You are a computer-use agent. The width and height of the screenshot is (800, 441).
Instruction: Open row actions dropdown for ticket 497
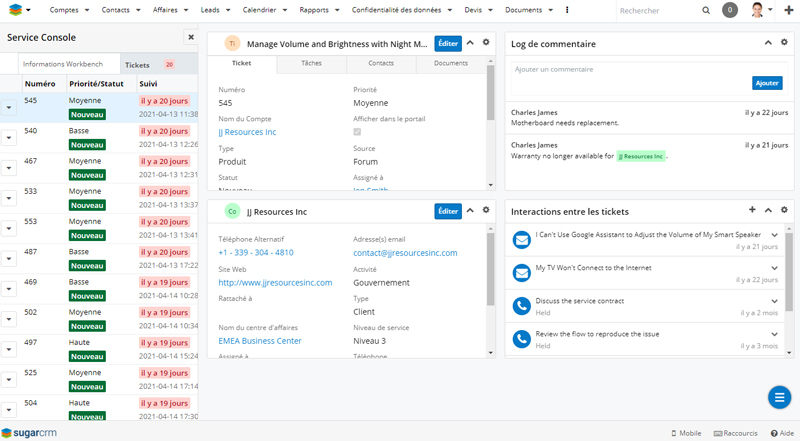point(9,350)
